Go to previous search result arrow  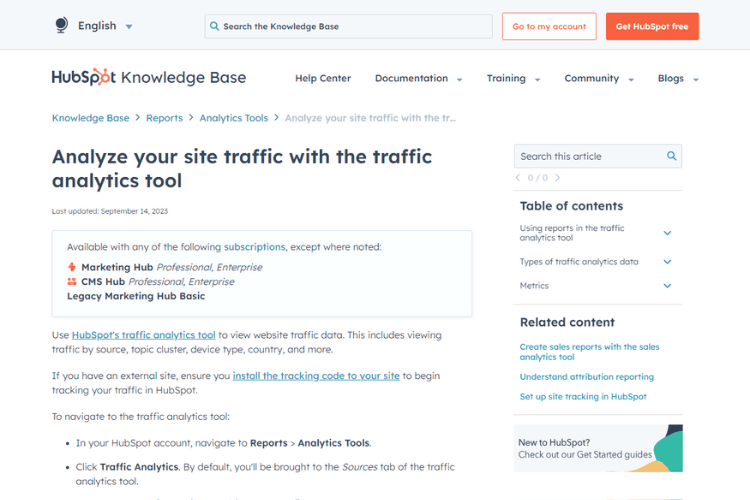(x=518, y=178)
